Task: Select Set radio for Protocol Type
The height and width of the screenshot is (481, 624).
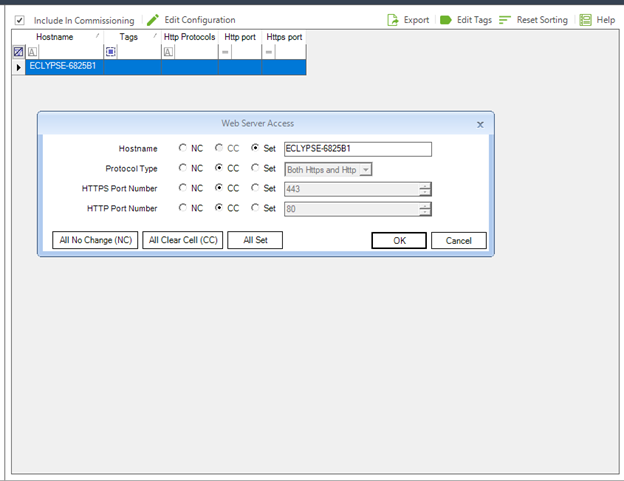Action: pyautogui.click(x=256, y=169)
